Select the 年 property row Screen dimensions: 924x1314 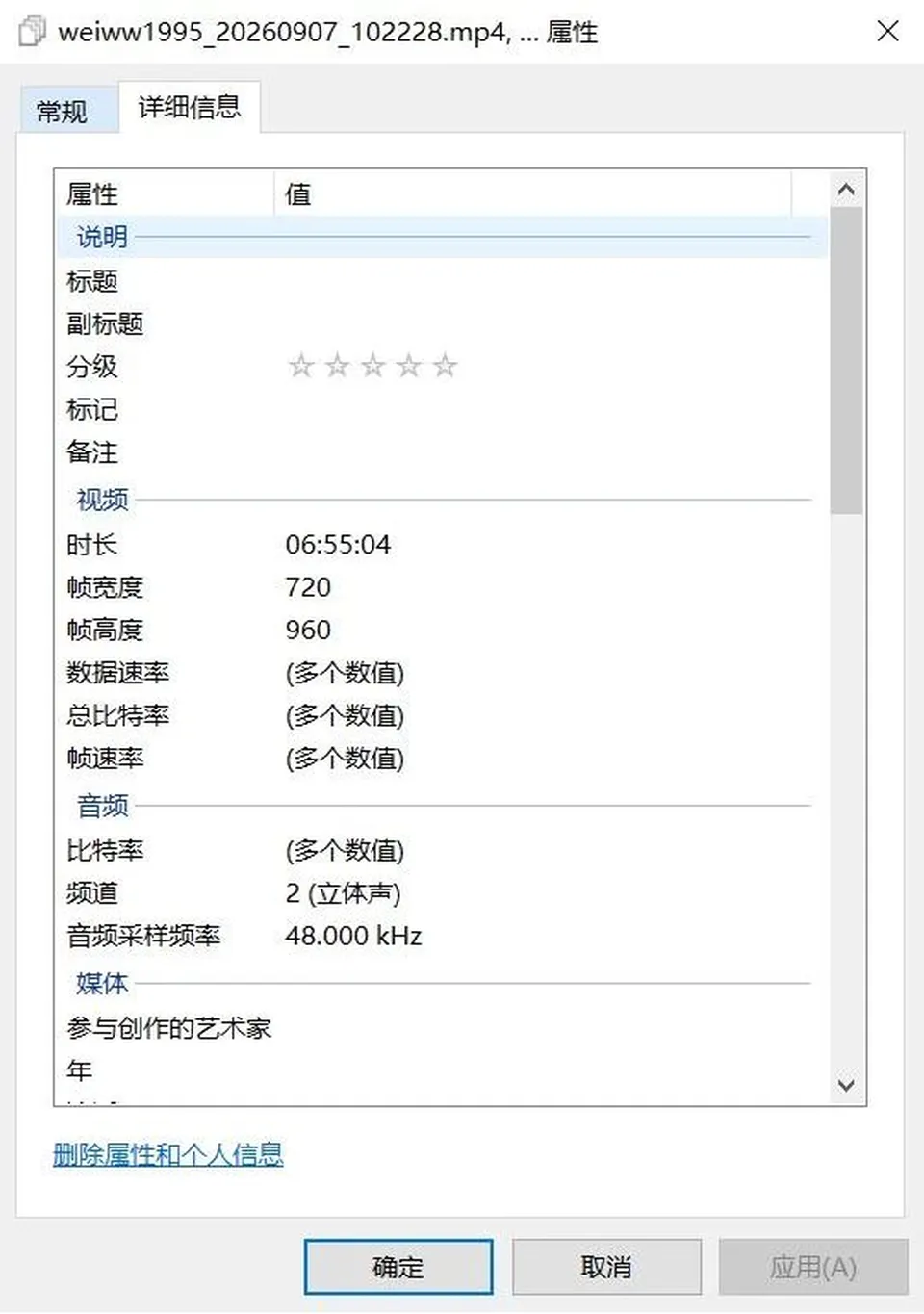[441, 1070]
